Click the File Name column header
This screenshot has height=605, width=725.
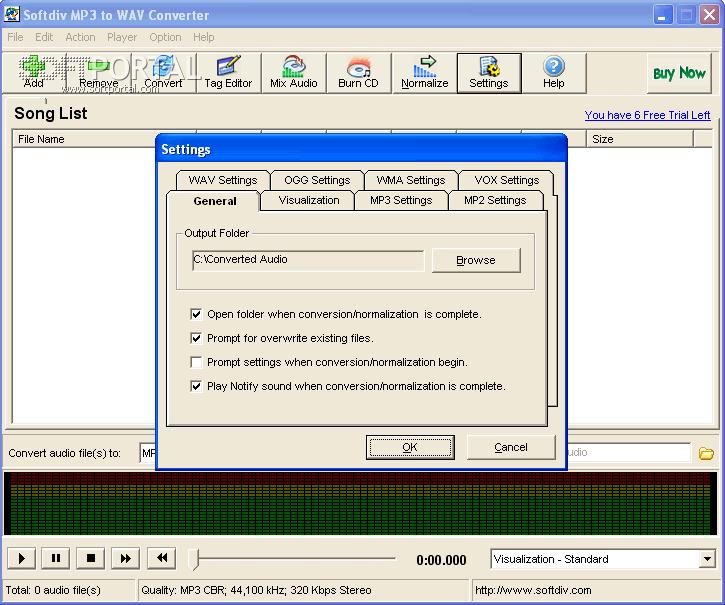tap(84, 139)
